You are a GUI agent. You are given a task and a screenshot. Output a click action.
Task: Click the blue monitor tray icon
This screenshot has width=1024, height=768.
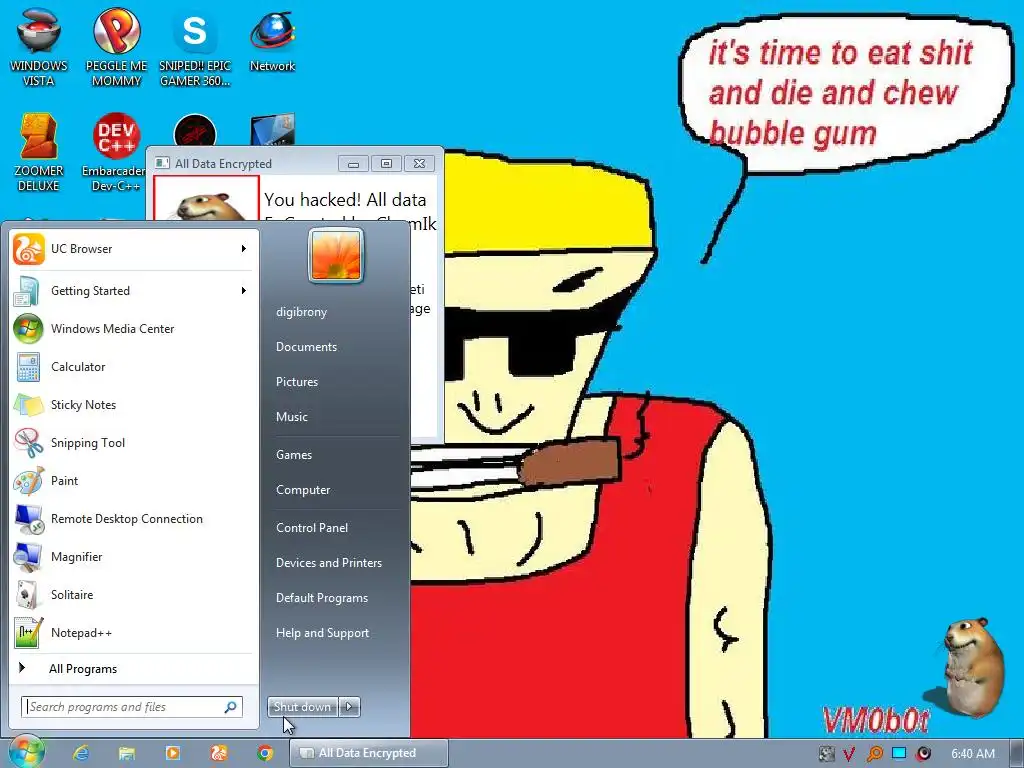pyautogui.click(x=899, y=753)
